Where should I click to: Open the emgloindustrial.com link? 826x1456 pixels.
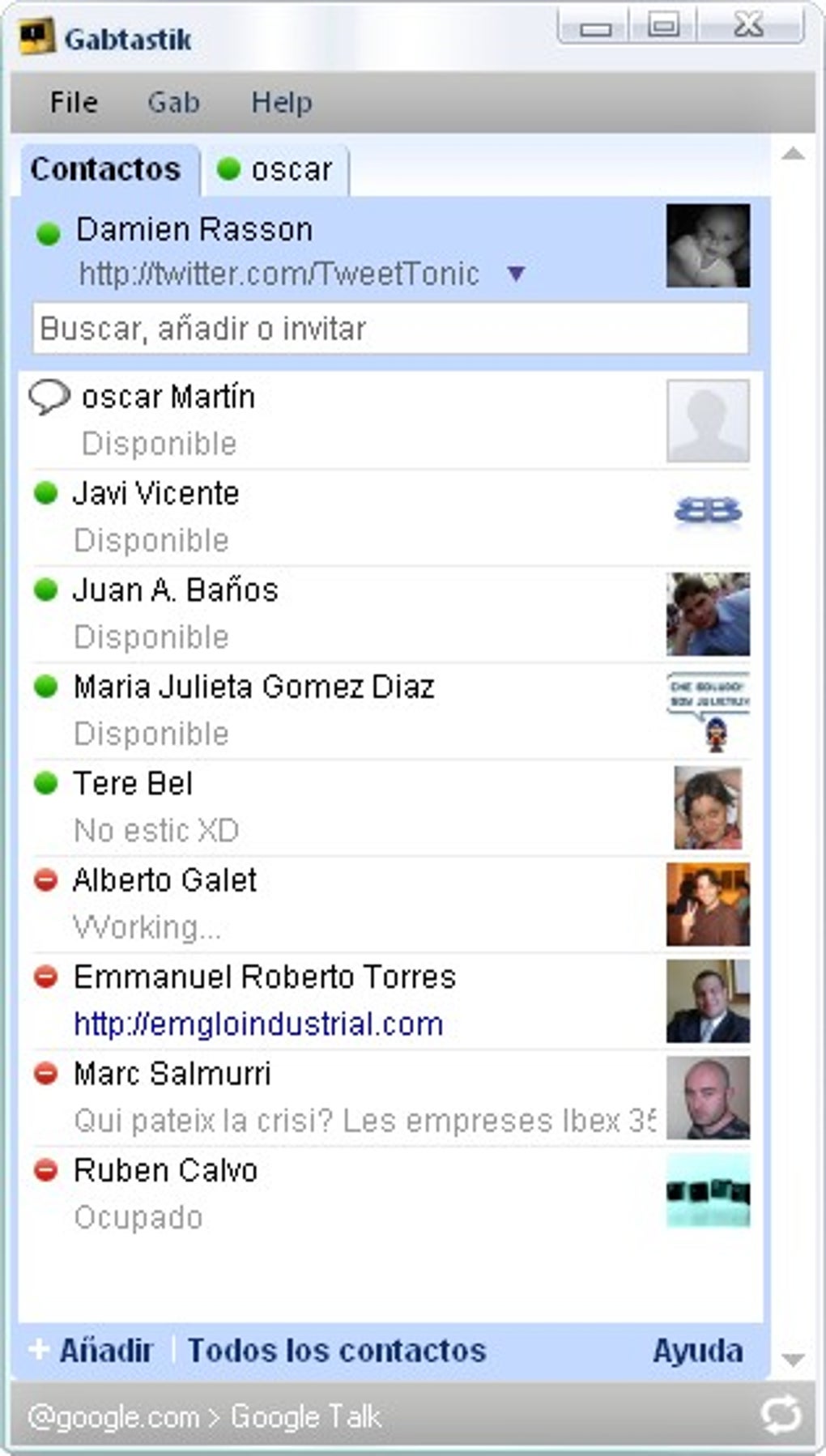258,1024
